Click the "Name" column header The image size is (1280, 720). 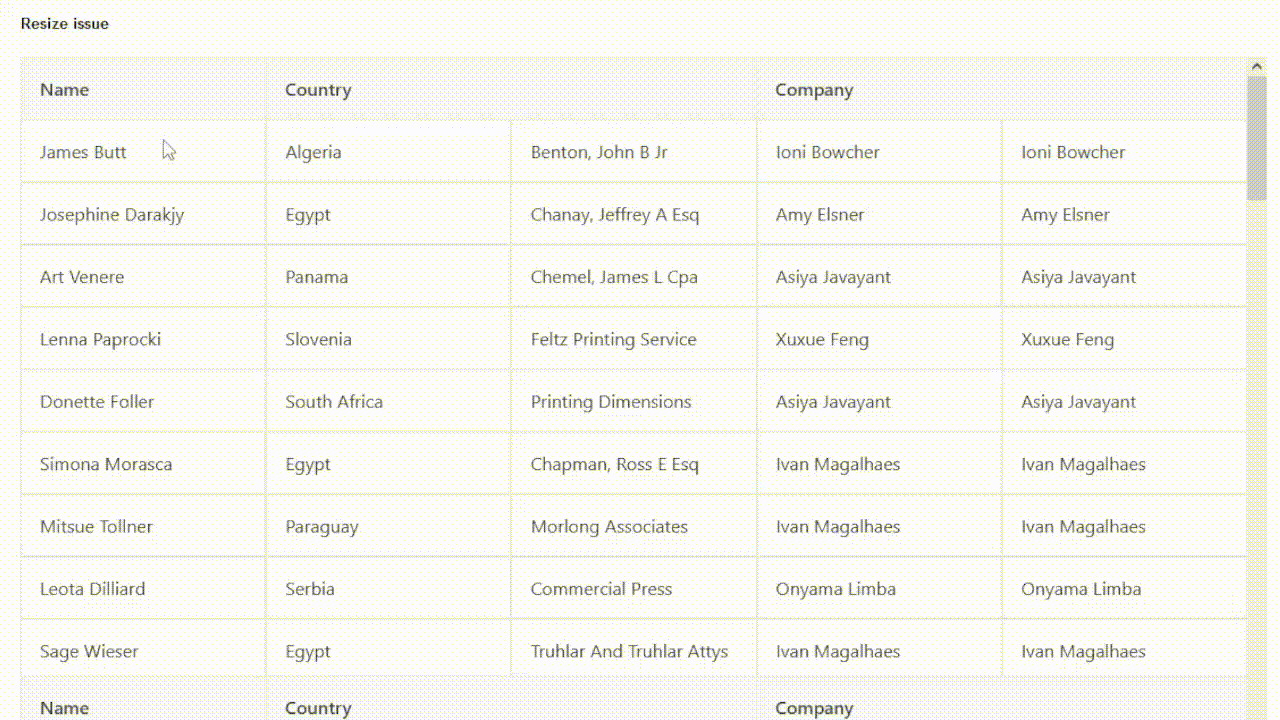tap(64, 89)
